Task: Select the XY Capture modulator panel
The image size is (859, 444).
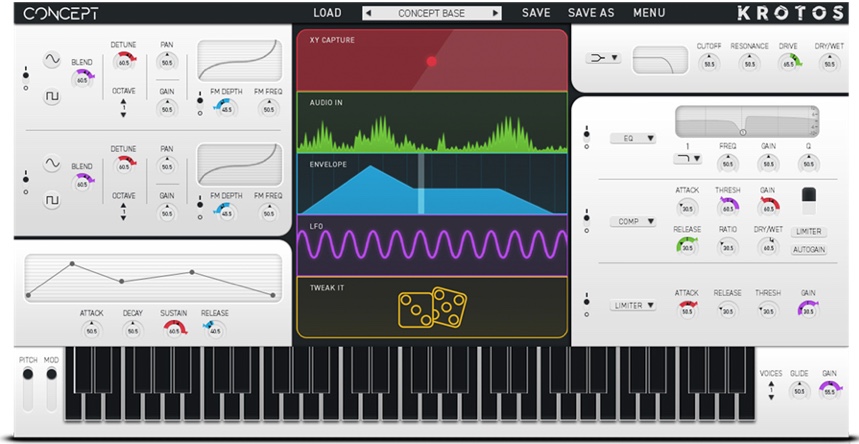Action: (x=432, y=60)
